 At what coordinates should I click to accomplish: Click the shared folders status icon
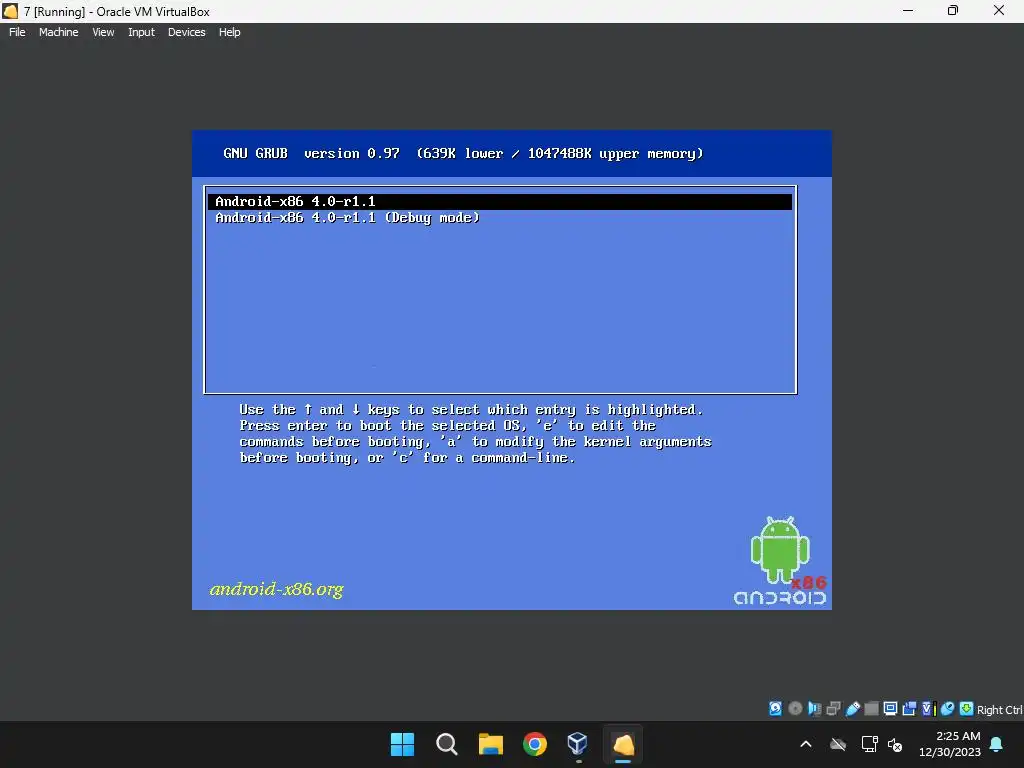coord(871,709)
